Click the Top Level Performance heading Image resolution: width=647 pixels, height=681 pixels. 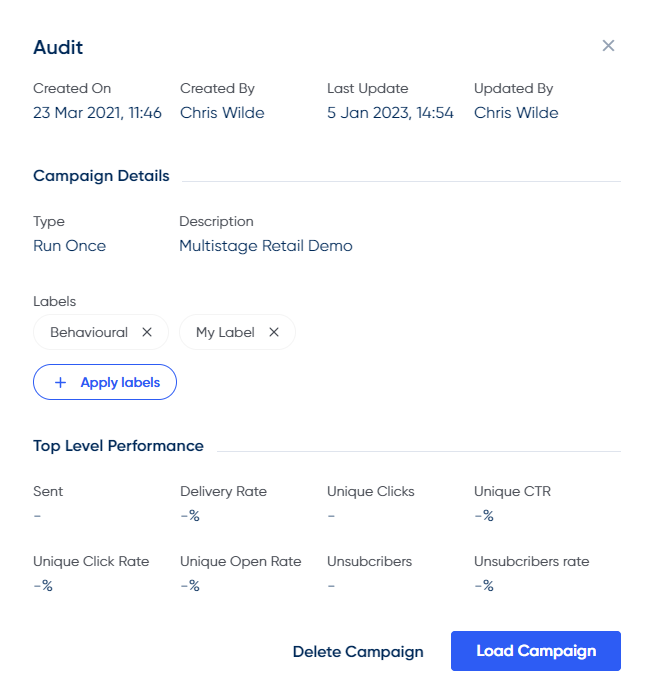pos(118,446)
